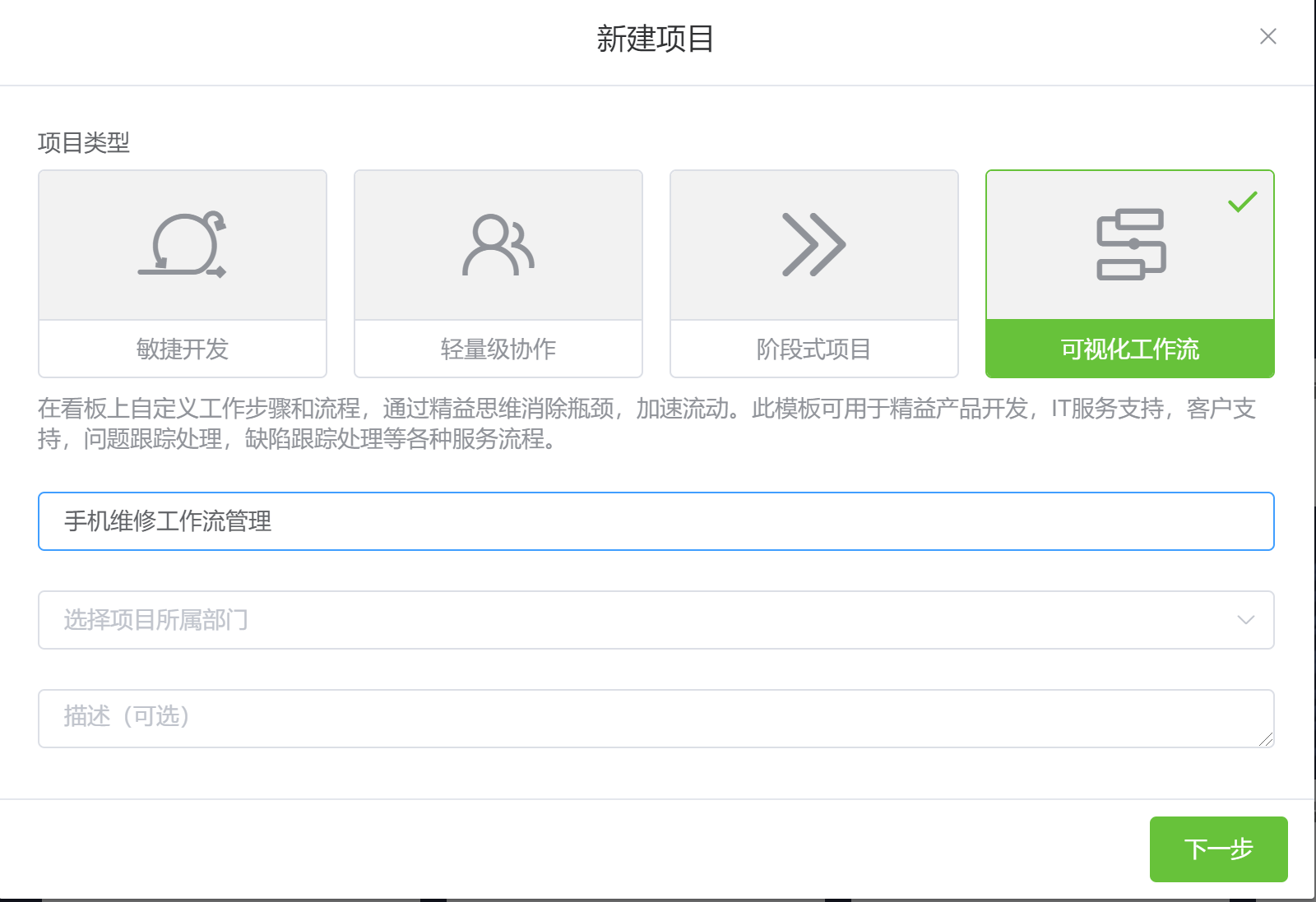Image resolution: width=1316 pixels, height=902 pixels.
Task: Click the empty footer area left of 下一步
Action: [576, 849]
